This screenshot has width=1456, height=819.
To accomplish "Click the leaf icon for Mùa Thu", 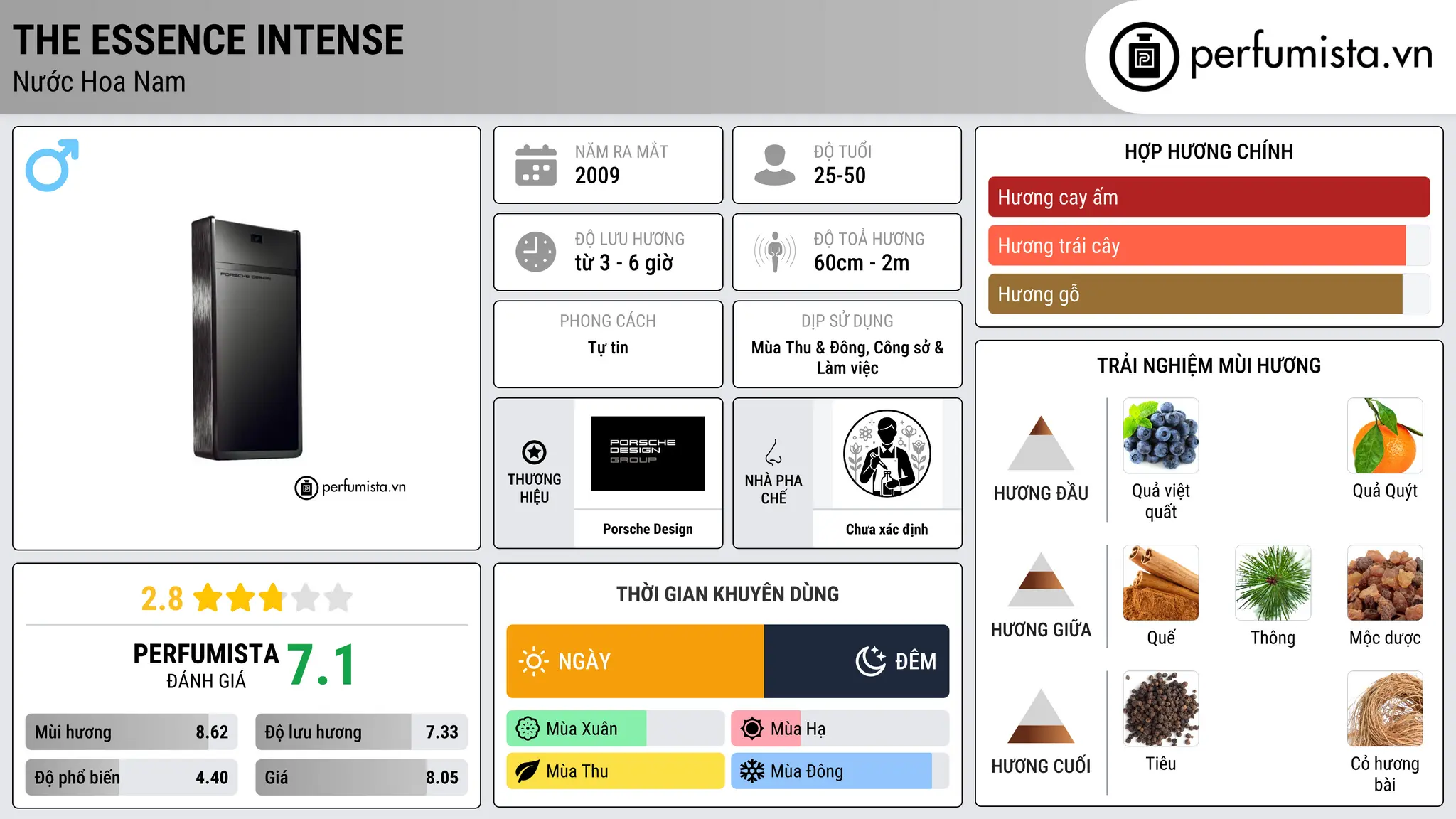I will 528,771.
